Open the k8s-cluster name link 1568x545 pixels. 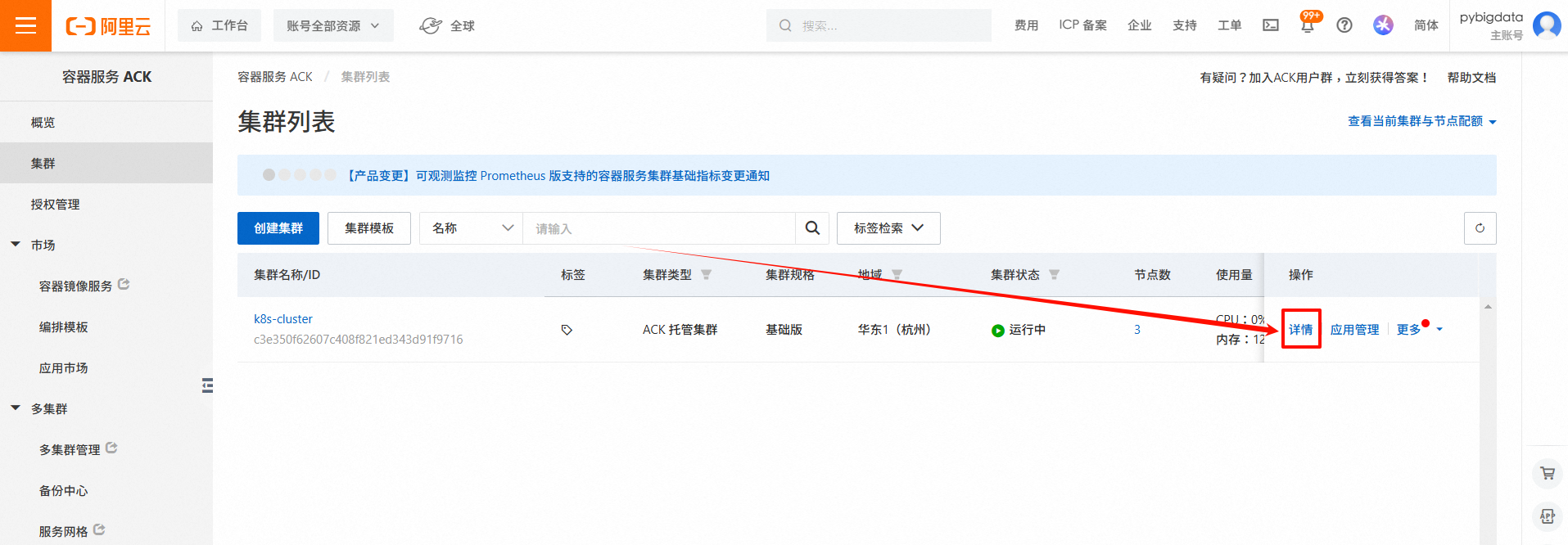click(x=283, y=319)
